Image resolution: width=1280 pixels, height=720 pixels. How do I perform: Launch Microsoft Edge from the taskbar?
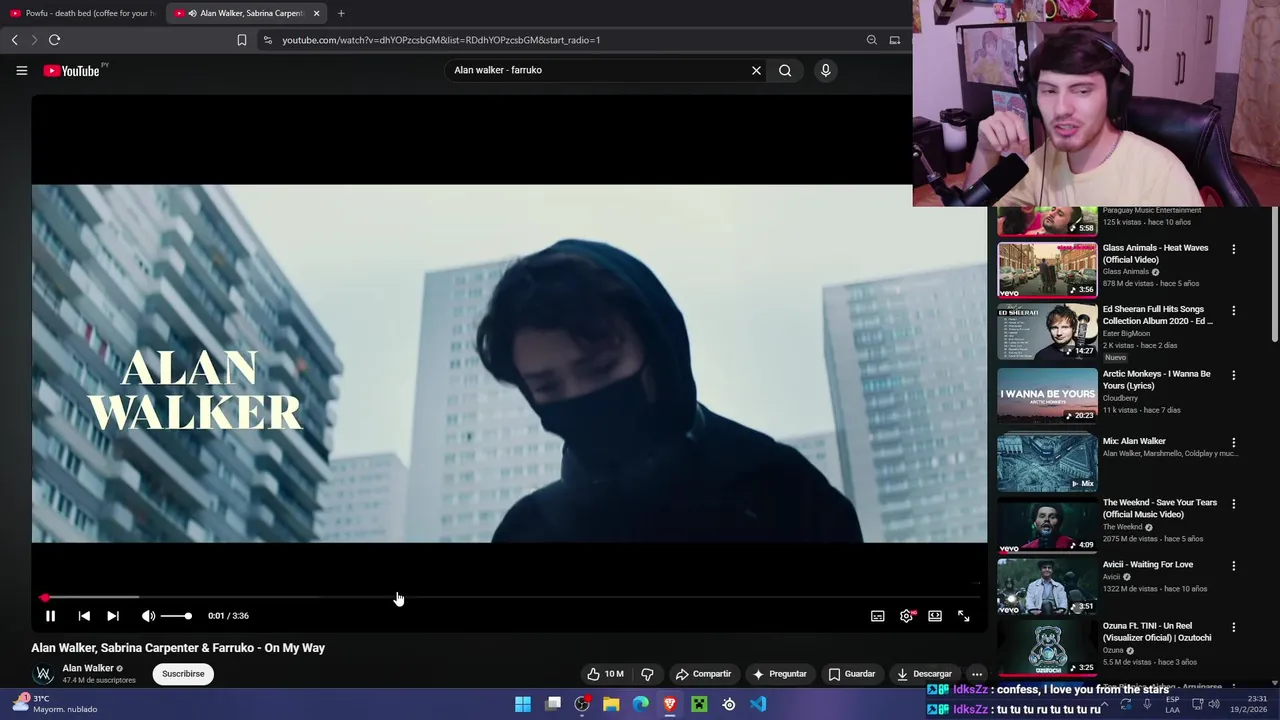coord(641,705)
